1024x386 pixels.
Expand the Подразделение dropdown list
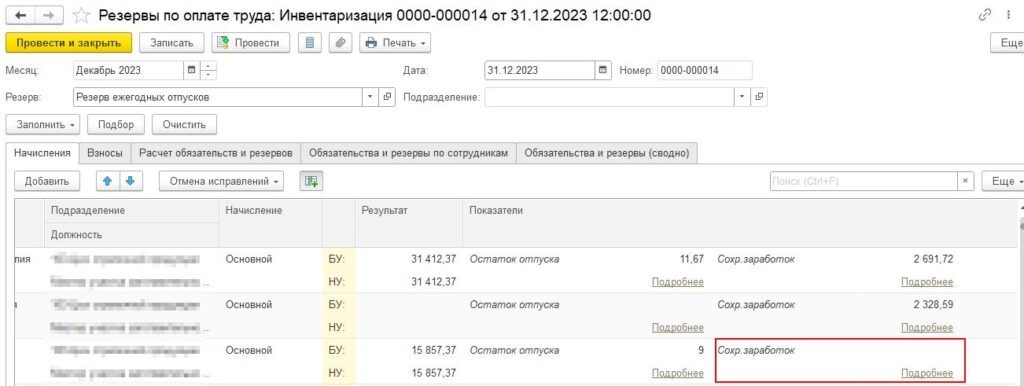click(743, 97)
